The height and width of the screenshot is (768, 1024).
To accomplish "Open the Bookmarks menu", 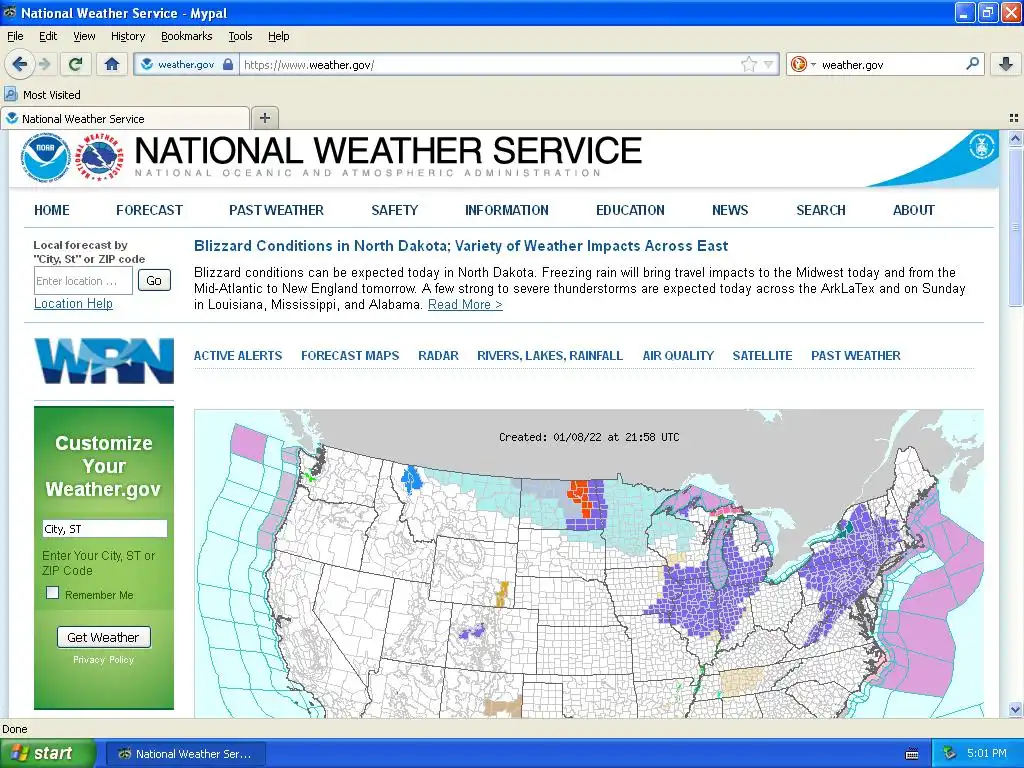I will (187, 36).
